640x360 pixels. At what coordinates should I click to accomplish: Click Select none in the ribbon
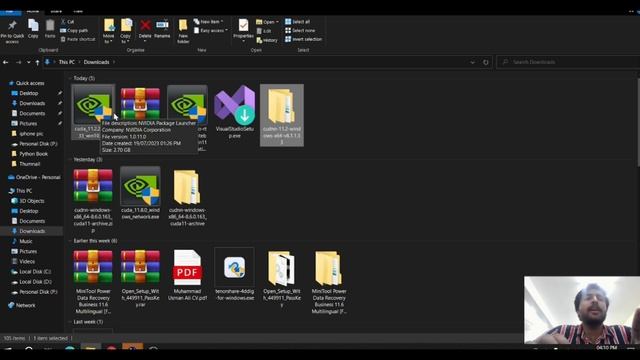[x=300, y=31]
